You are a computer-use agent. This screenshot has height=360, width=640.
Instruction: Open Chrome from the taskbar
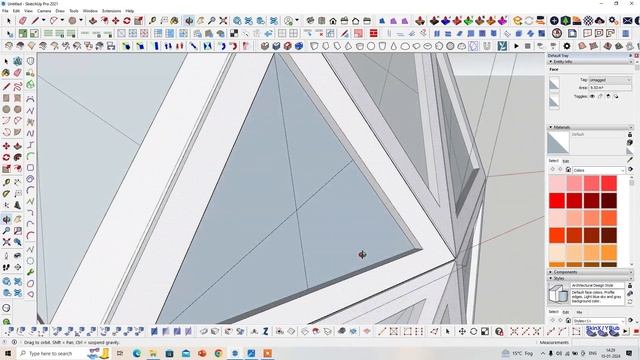[218, 353]
